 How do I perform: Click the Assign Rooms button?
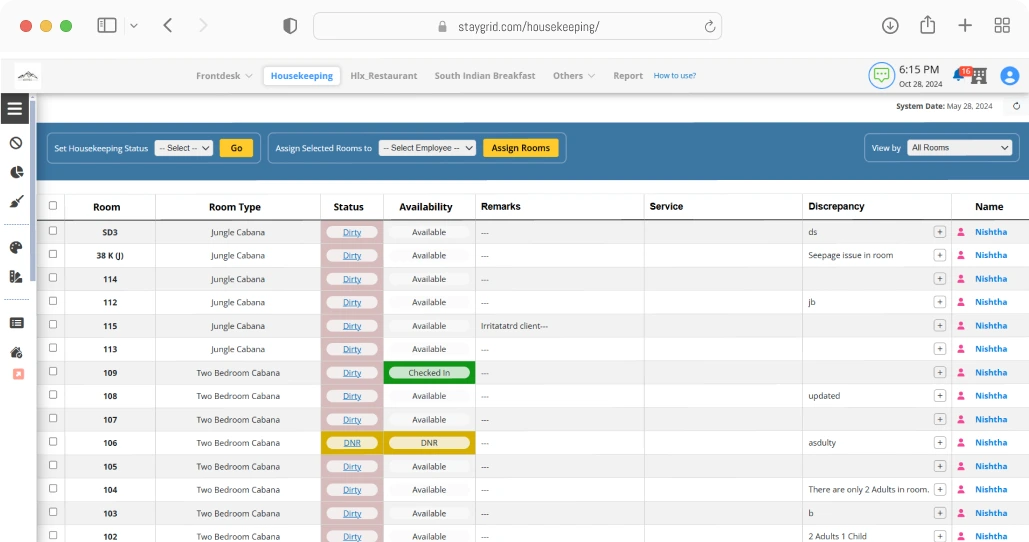pyautogui.click(x=521, y=148)
